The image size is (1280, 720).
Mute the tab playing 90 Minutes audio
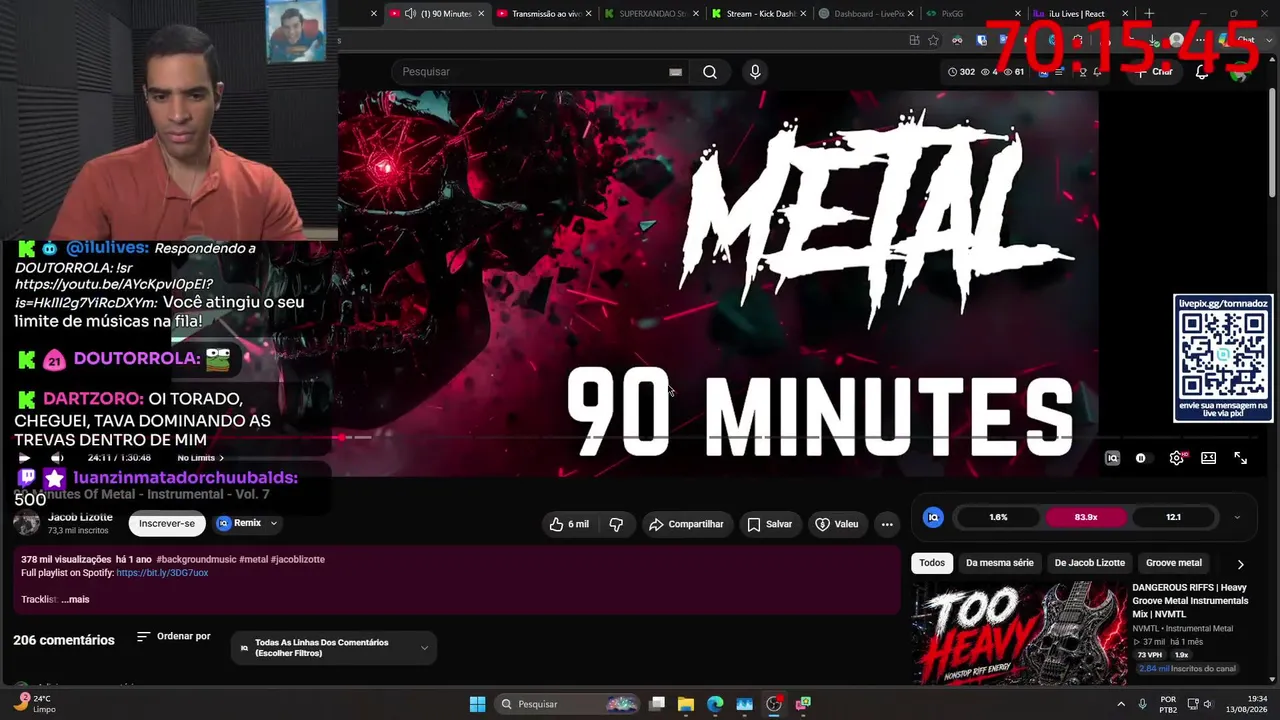click(410, 14)
